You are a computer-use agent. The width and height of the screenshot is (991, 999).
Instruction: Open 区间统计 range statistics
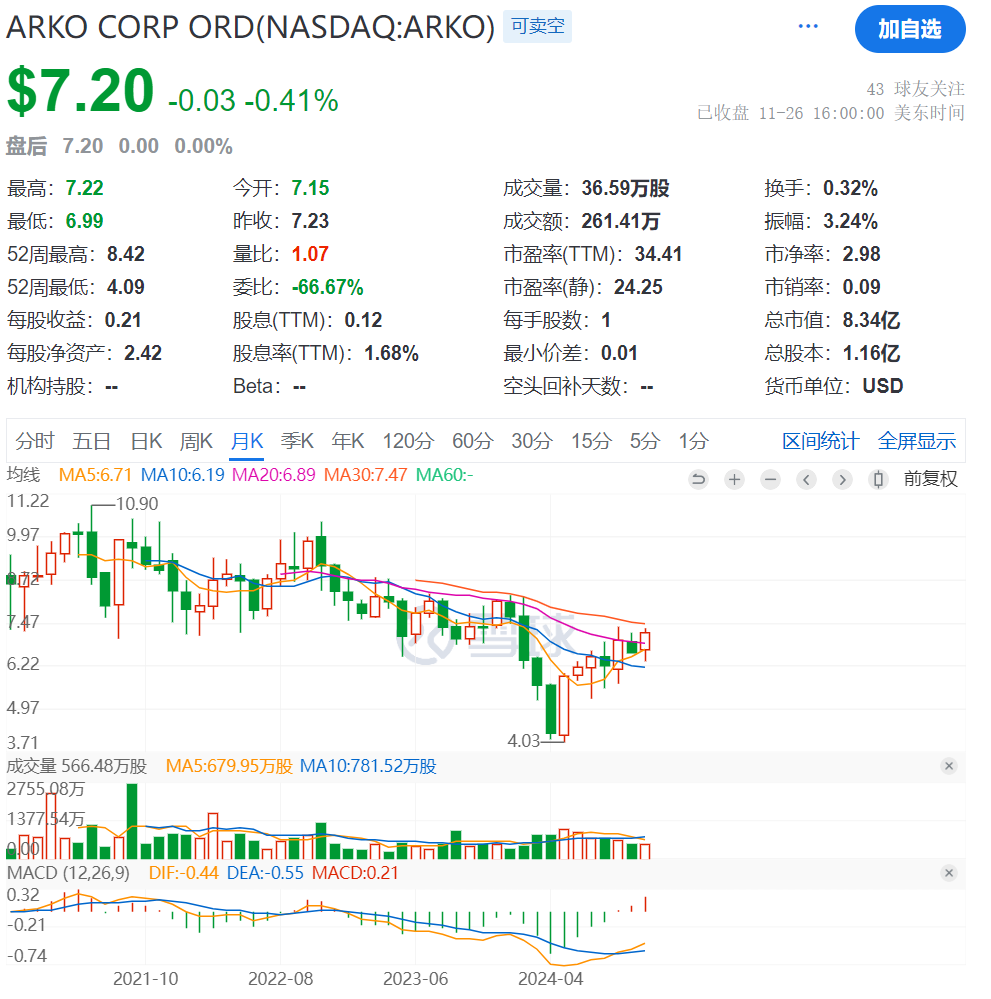click(x=820, y=441)
